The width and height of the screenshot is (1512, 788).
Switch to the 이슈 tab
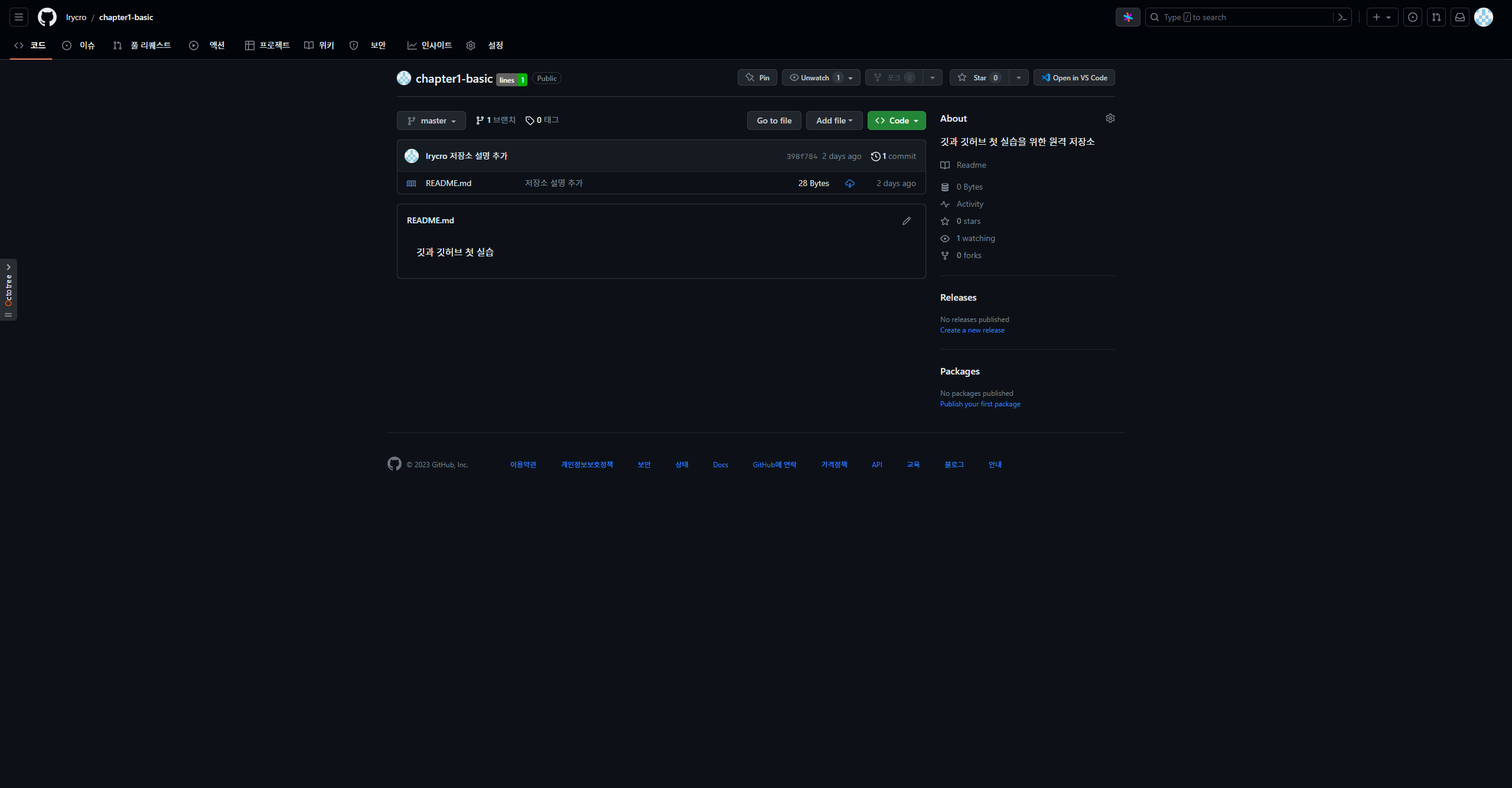[79, 45]
